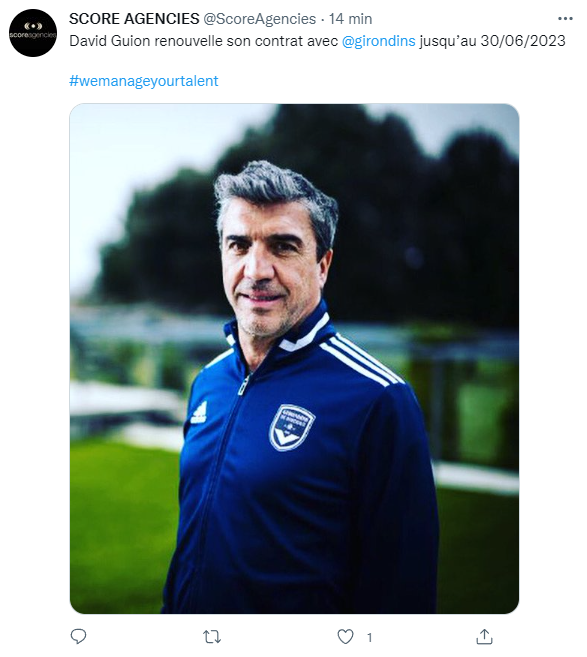View the like count number 1
This screenshot has height=657, width=587.
[x=369, y=638]
